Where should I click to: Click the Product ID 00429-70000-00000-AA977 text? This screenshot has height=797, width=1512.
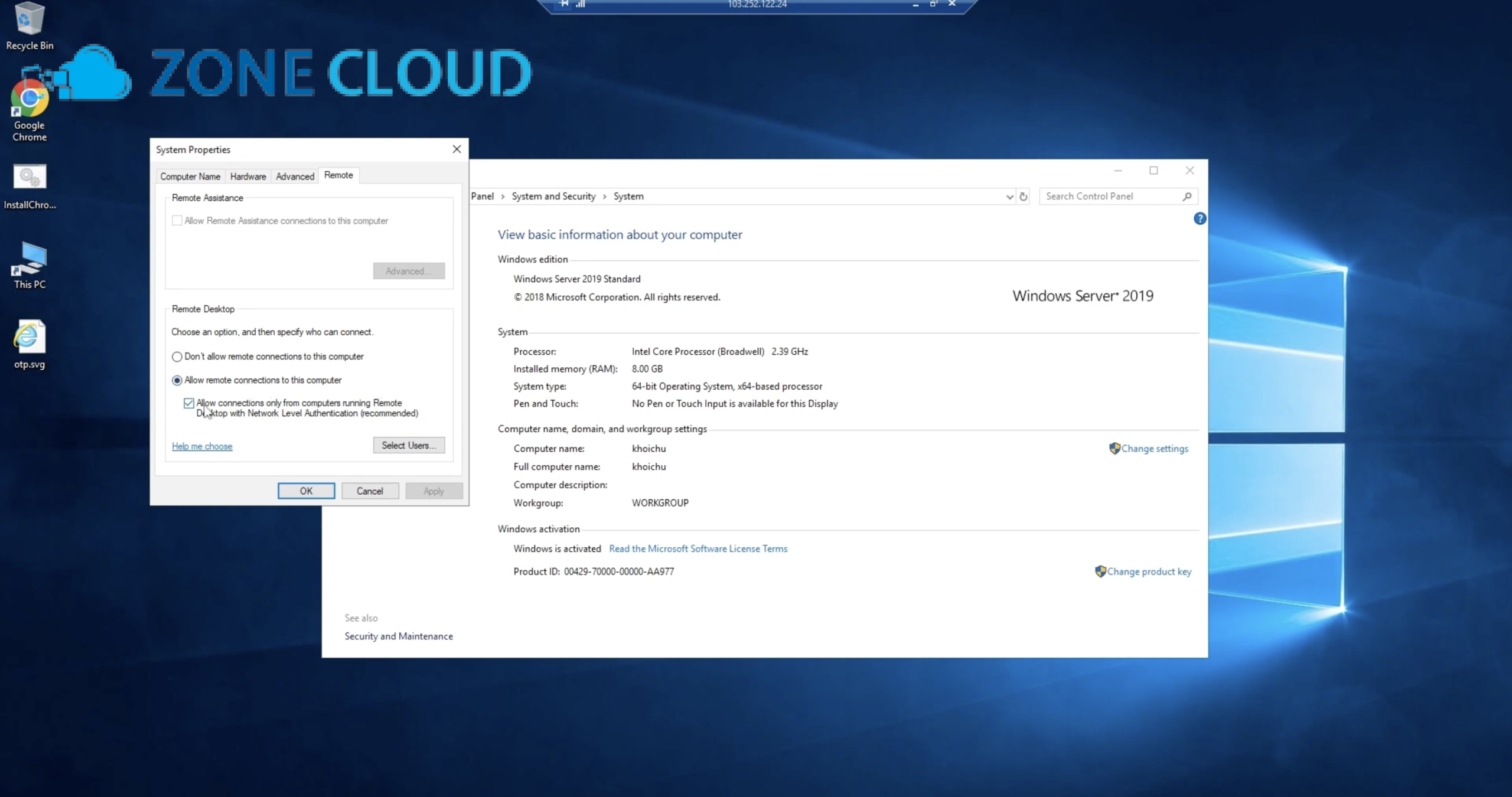(x=594, y=571)
